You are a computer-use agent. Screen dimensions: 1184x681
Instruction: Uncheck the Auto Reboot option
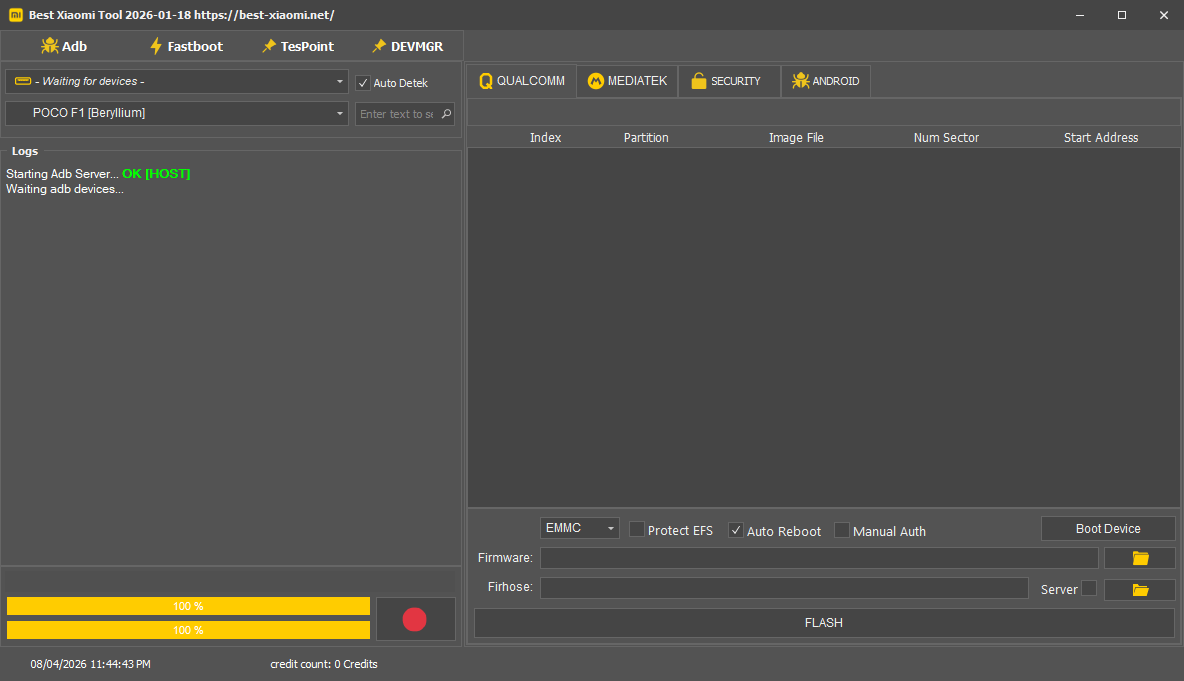[x=736, y=530]
